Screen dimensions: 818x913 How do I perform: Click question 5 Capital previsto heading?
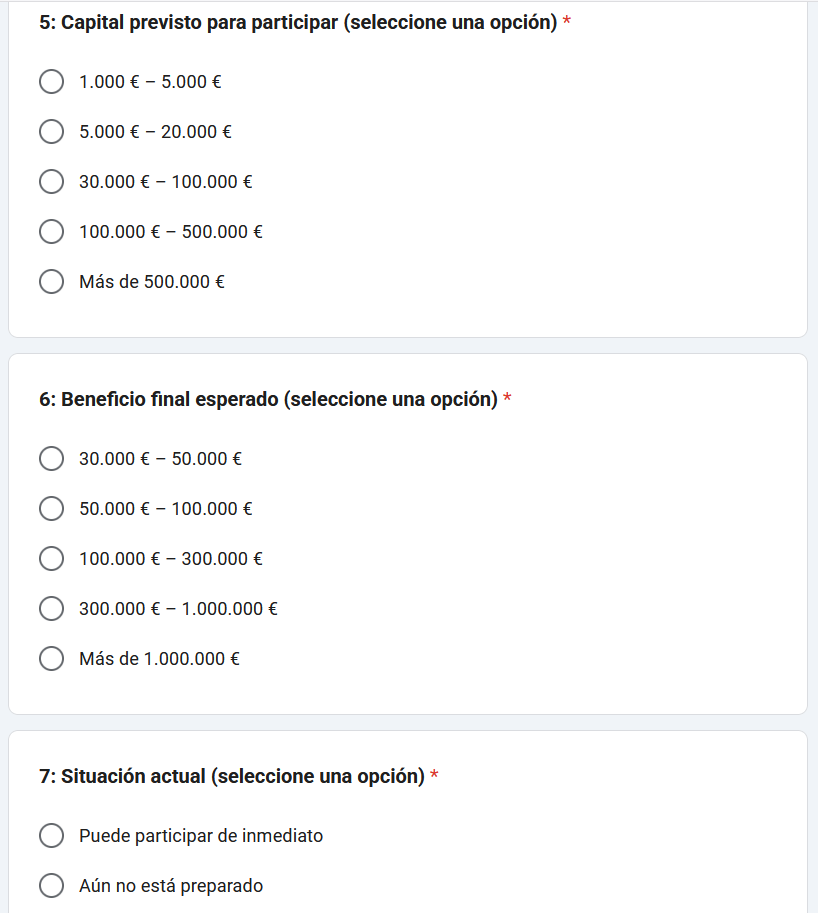(298, 23)
